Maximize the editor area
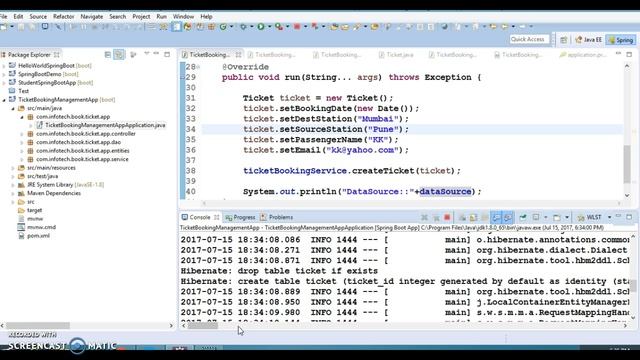The width and height of the screenshot is (640, 360). [629, 54]
